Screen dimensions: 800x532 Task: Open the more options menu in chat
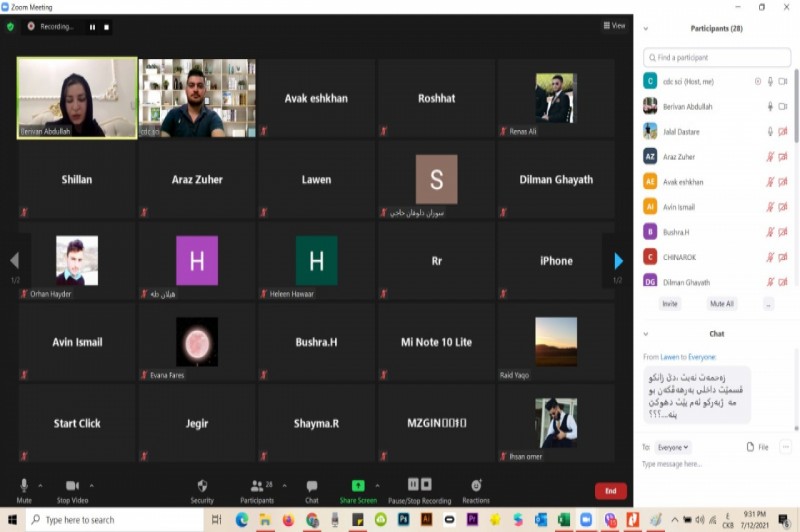[785, 447]
